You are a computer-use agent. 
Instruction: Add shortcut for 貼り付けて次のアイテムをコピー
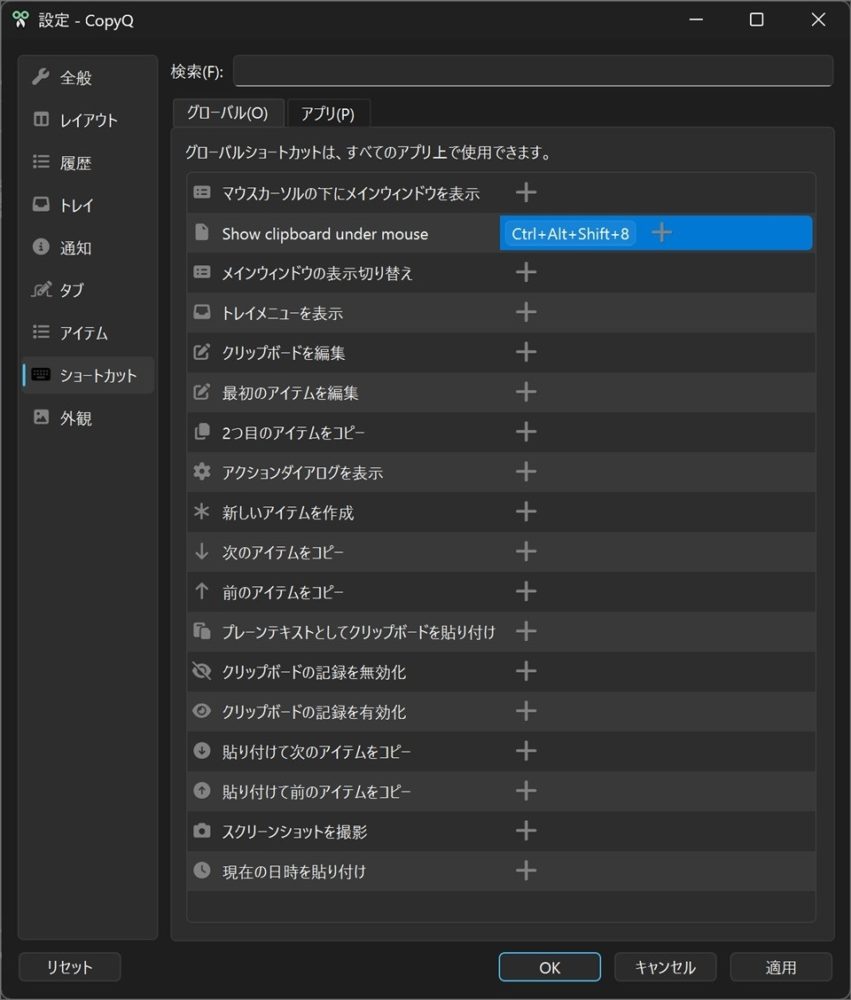coord(526,751)
